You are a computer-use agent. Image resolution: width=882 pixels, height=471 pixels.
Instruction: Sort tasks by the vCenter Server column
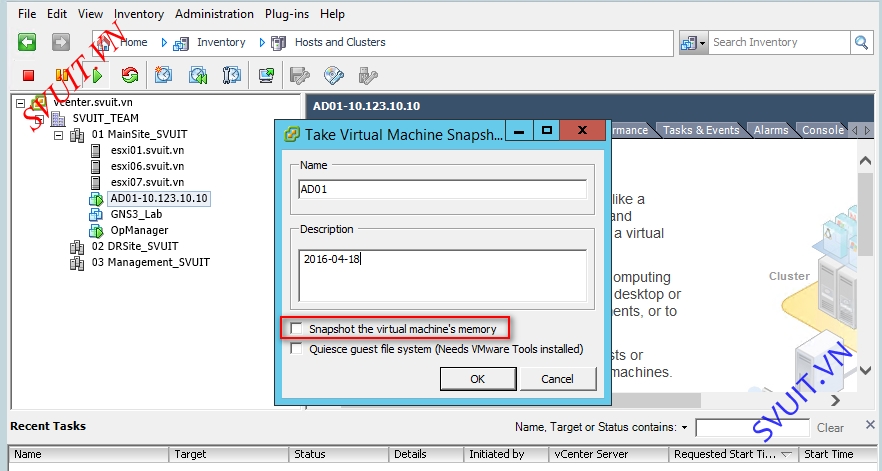coord(609,455)
